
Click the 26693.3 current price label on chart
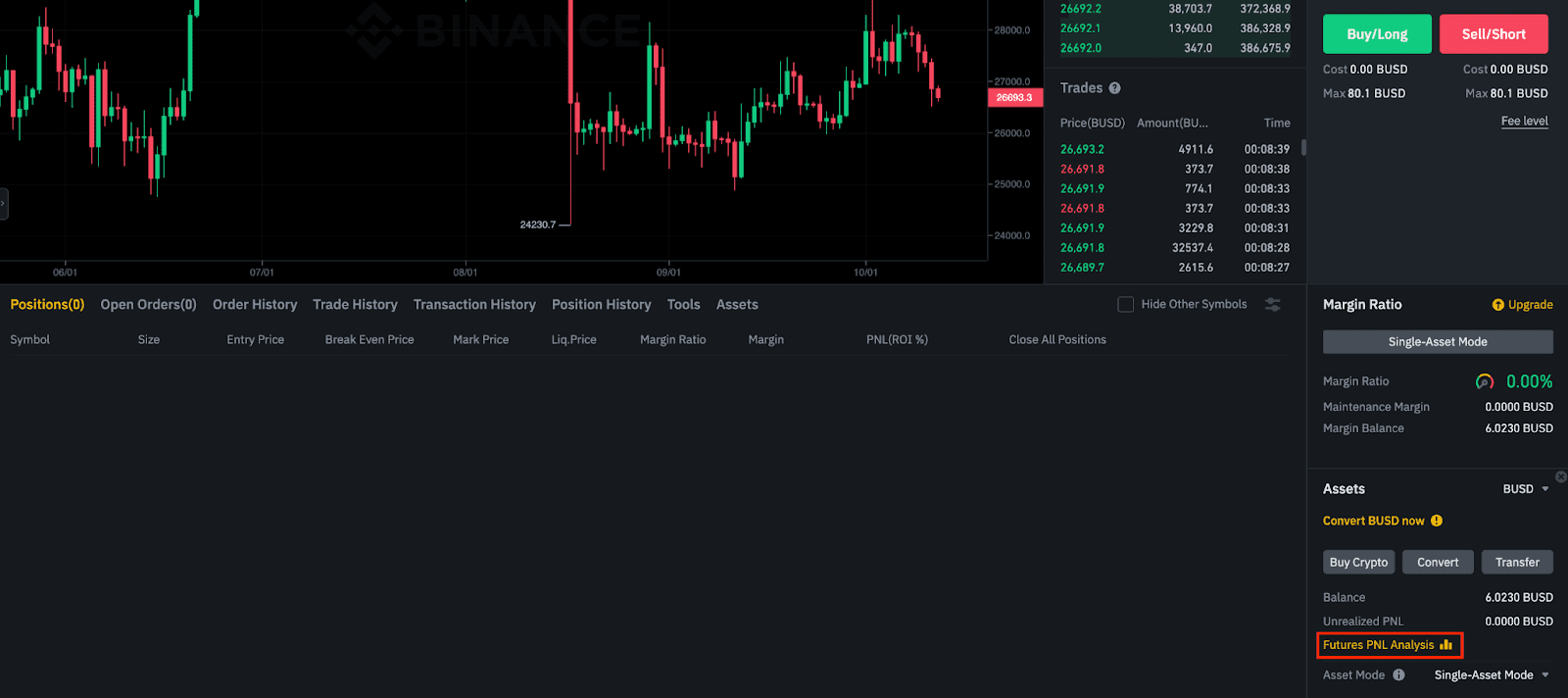point(1014,97)
